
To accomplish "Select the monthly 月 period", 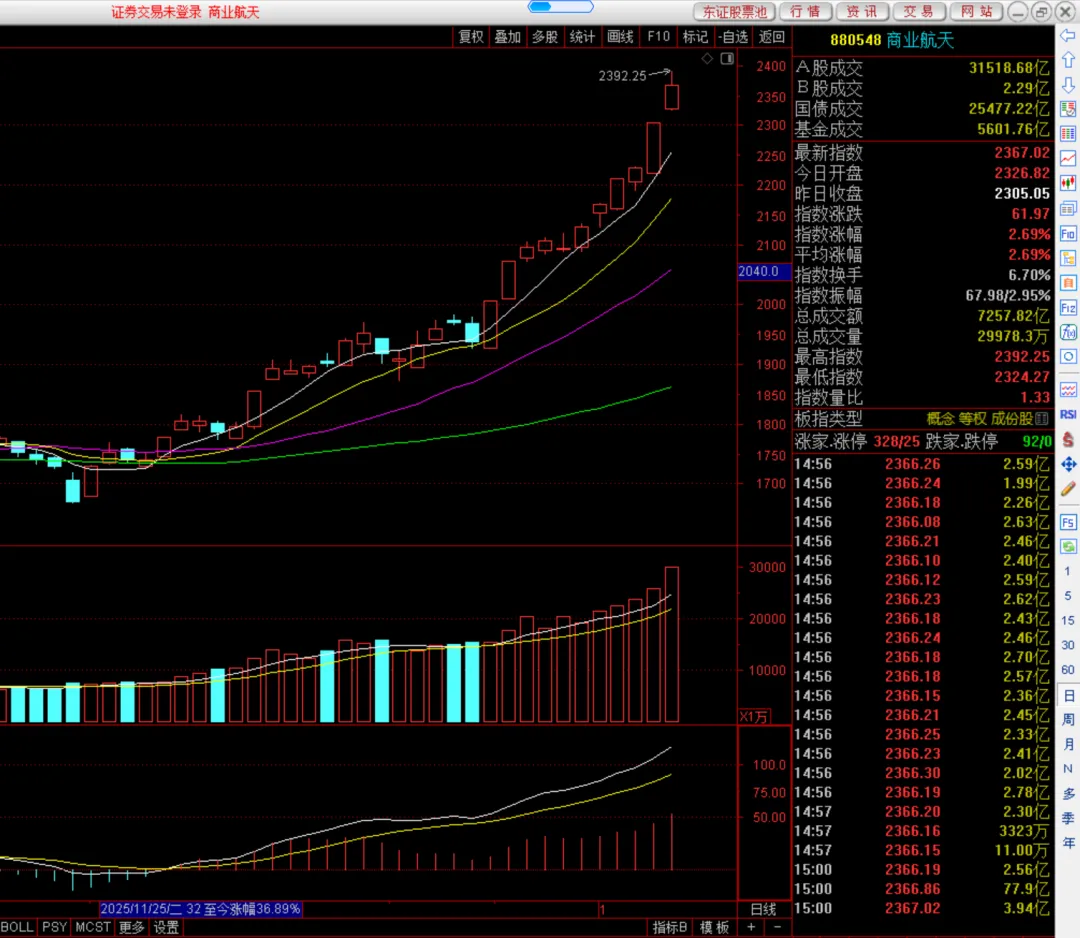I will 1068,744.
